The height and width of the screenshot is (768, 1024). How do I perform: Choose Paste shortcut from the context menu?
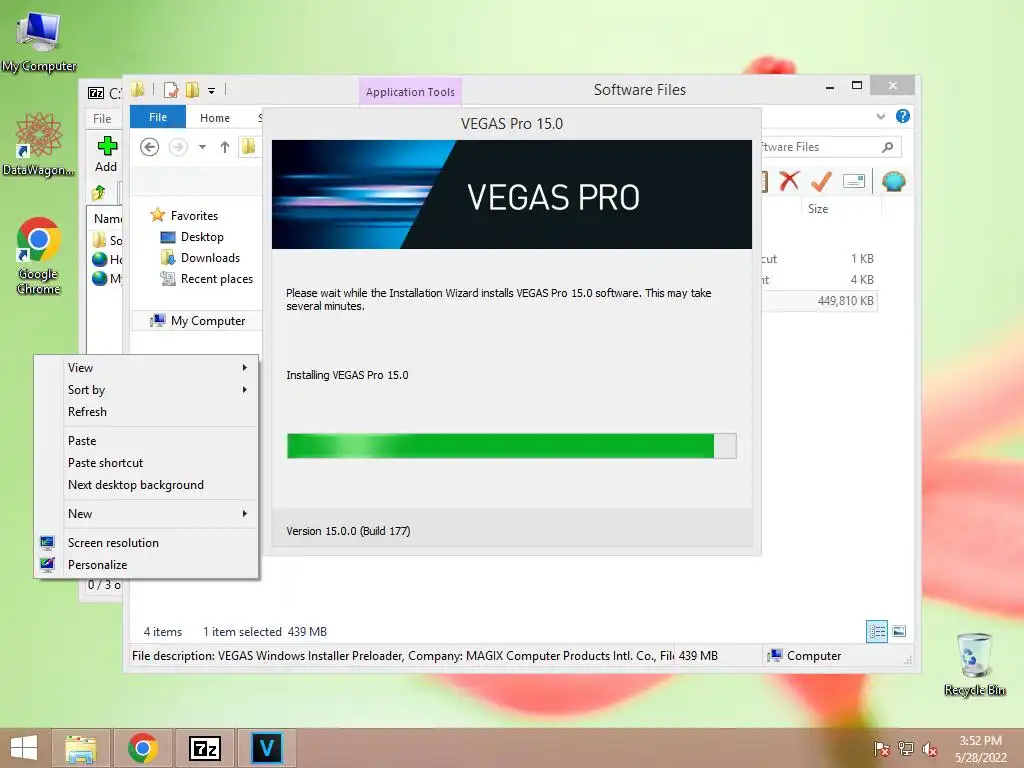point(146,463)
